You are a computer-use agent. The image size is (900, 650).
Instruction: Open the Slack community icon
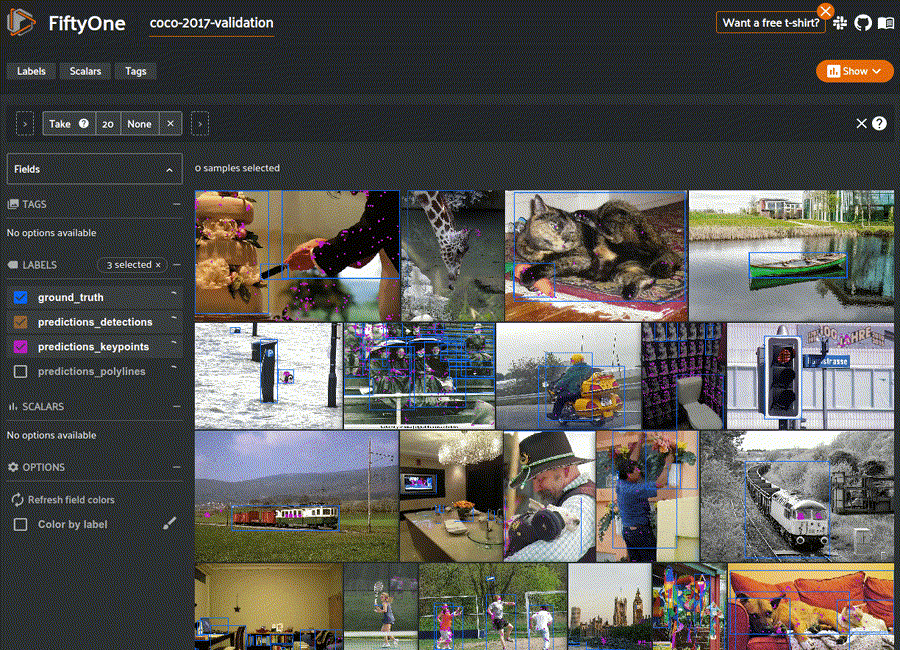point(840,23)
